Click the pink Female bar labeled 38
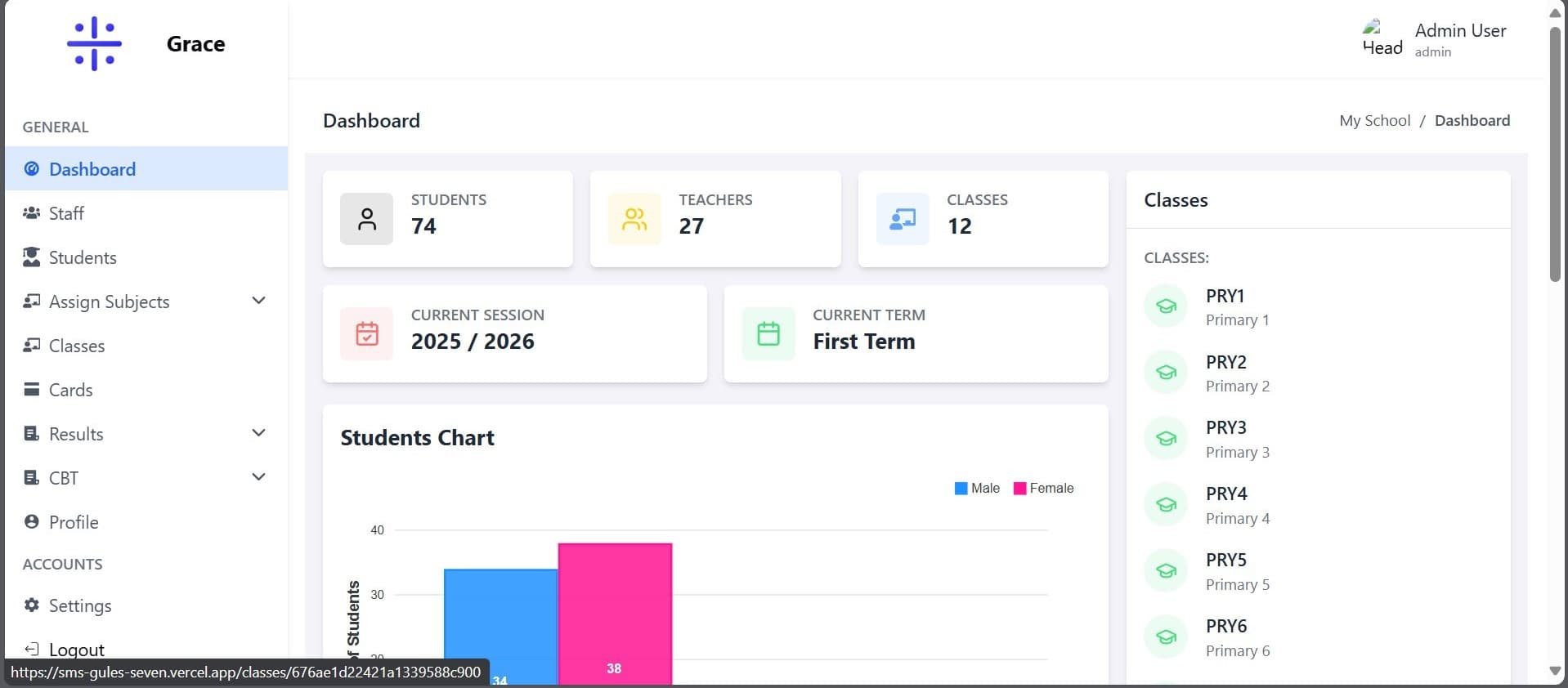Image resolution: width=1568 pixels, height=688 pixels. tap(615, 614)
